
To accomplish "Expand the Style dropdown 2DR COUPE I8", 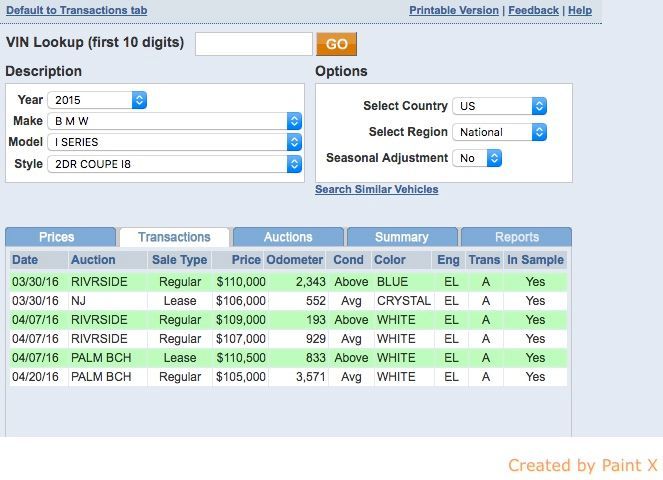I will coord(176,163).
